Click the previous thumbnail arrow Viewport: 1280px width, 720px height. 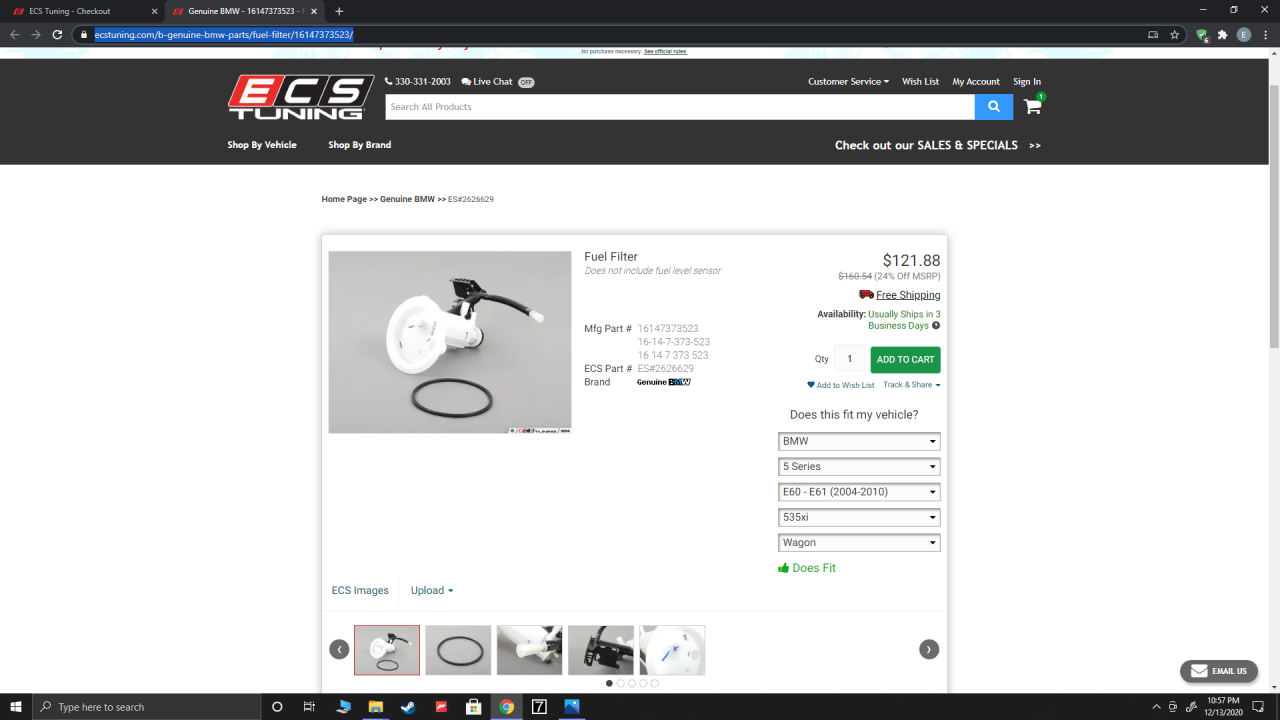(339, 649)
